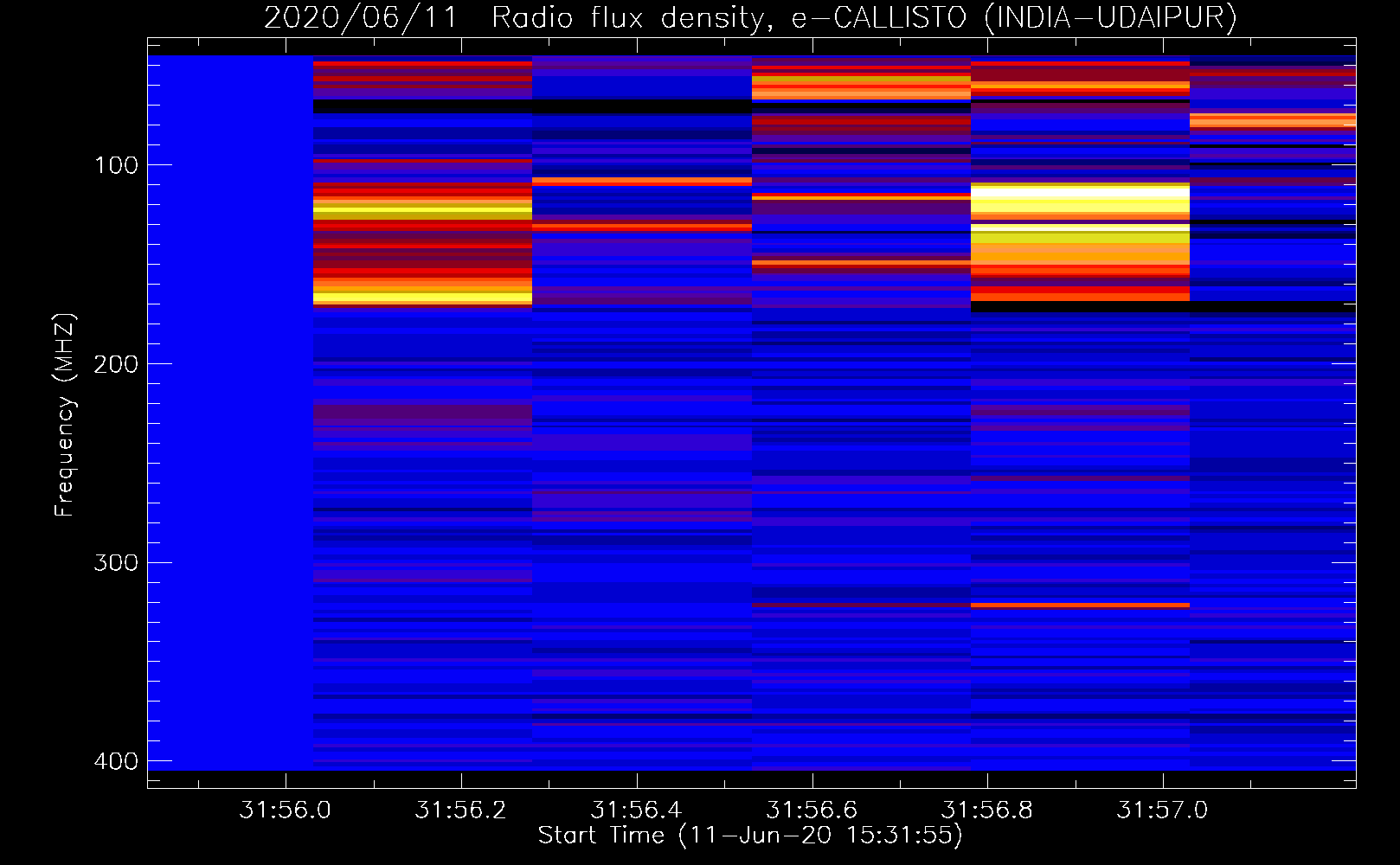This screenshot has width=1400, height=865.
Task: Click the plot title text at top
Action: [750, 17]
